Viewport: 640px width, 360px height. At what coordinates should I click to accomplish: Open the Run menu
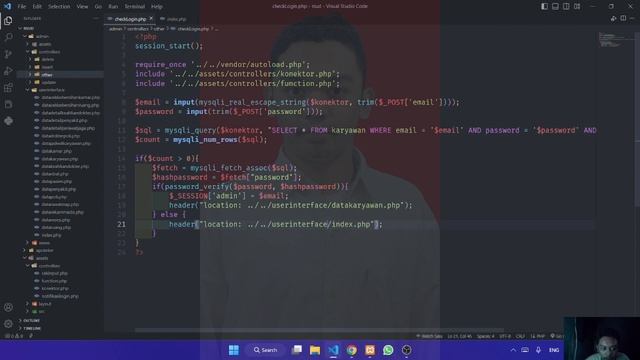point(113,7)
